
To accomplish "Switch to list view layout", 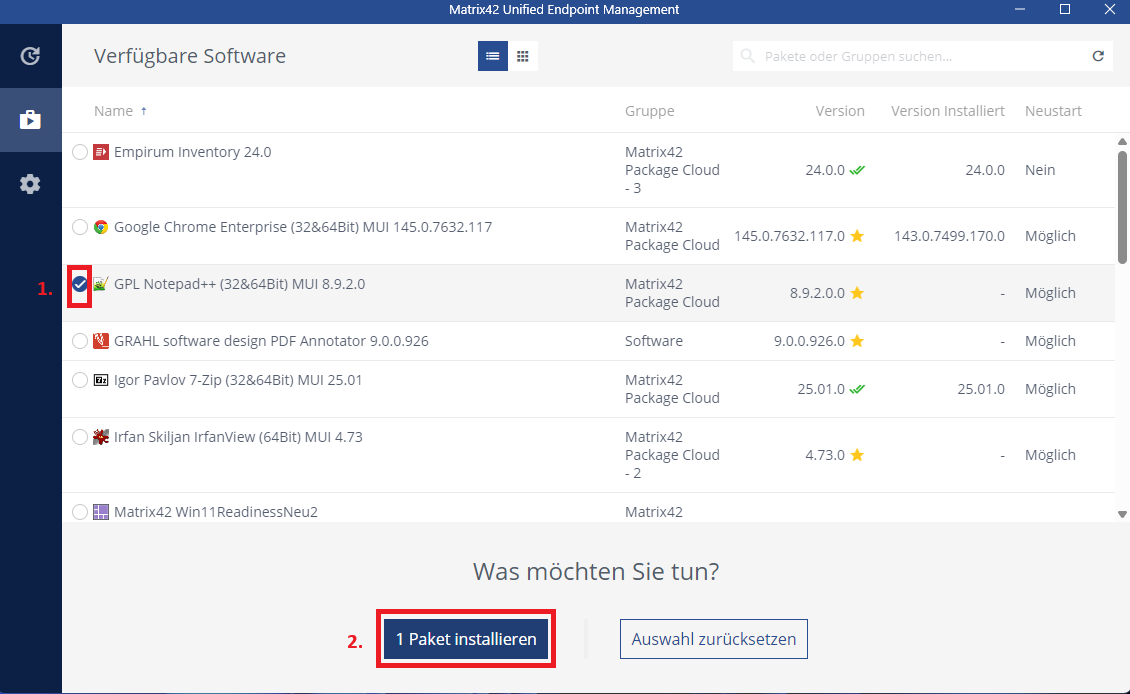I will tap(492, 57).
